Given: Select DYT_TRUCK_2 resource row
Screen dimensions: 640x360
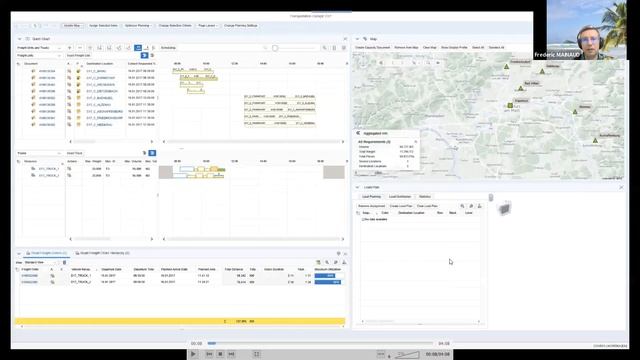Looking at the screenshot, I should pyautogui.click(x=49, y=176).
